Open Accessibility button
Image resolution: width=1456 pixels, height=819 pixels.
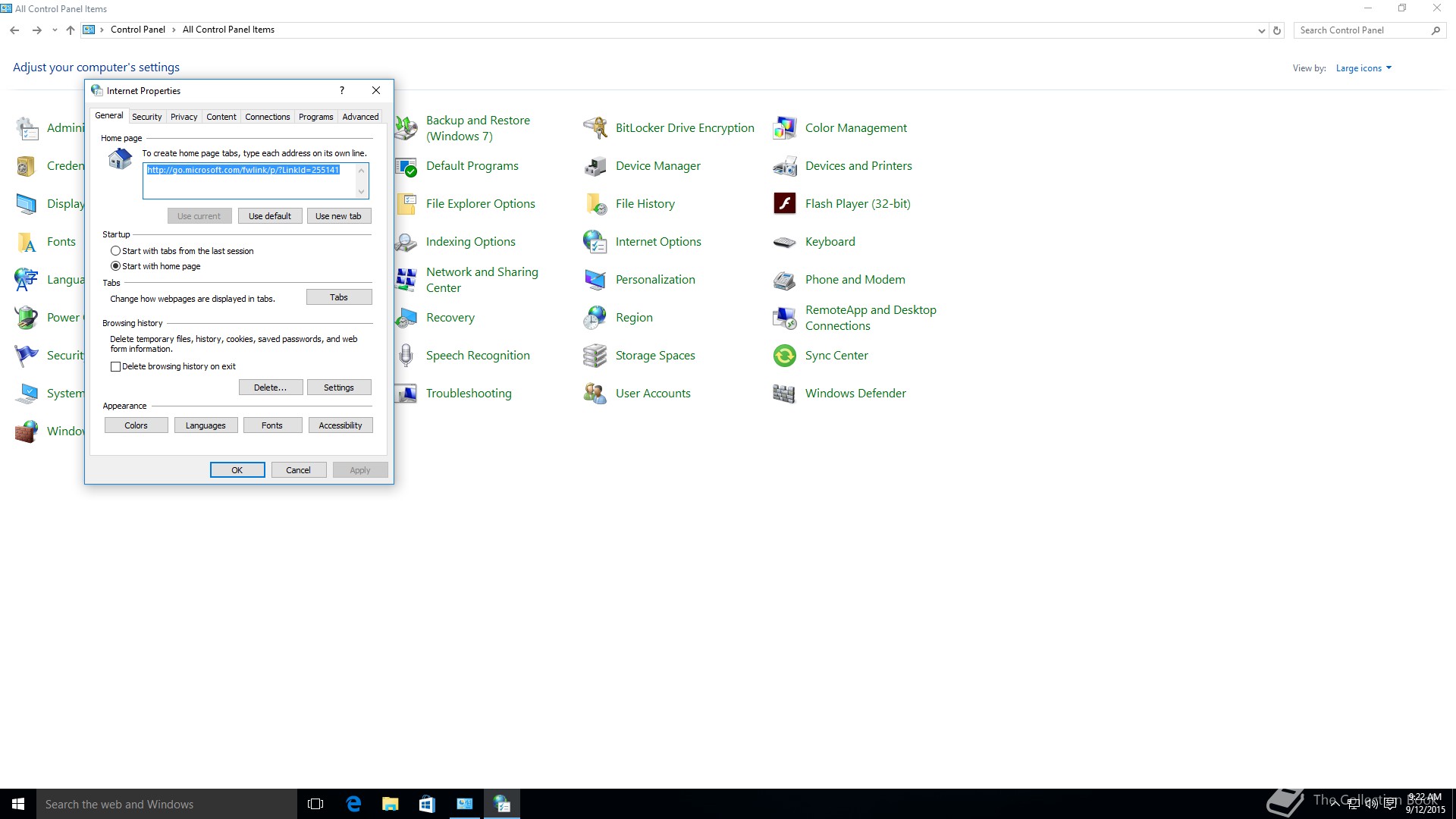tap(340, 425)
